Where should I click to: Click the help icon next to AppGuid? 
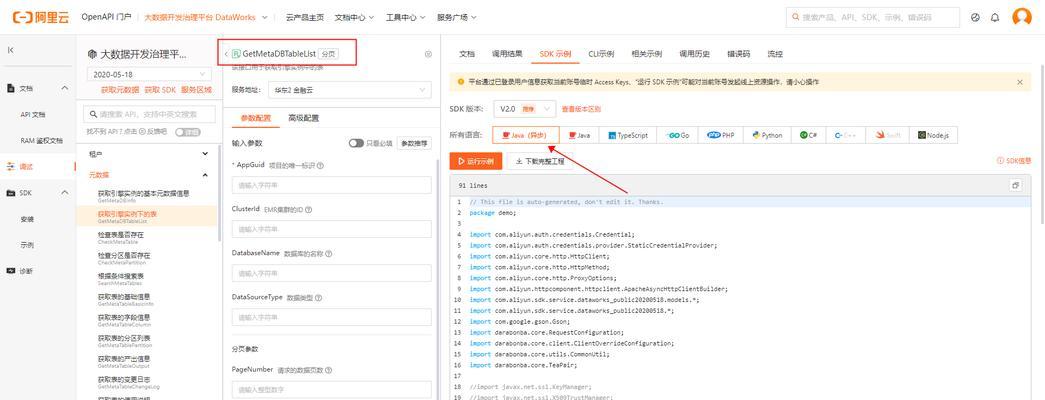[321, 165]
